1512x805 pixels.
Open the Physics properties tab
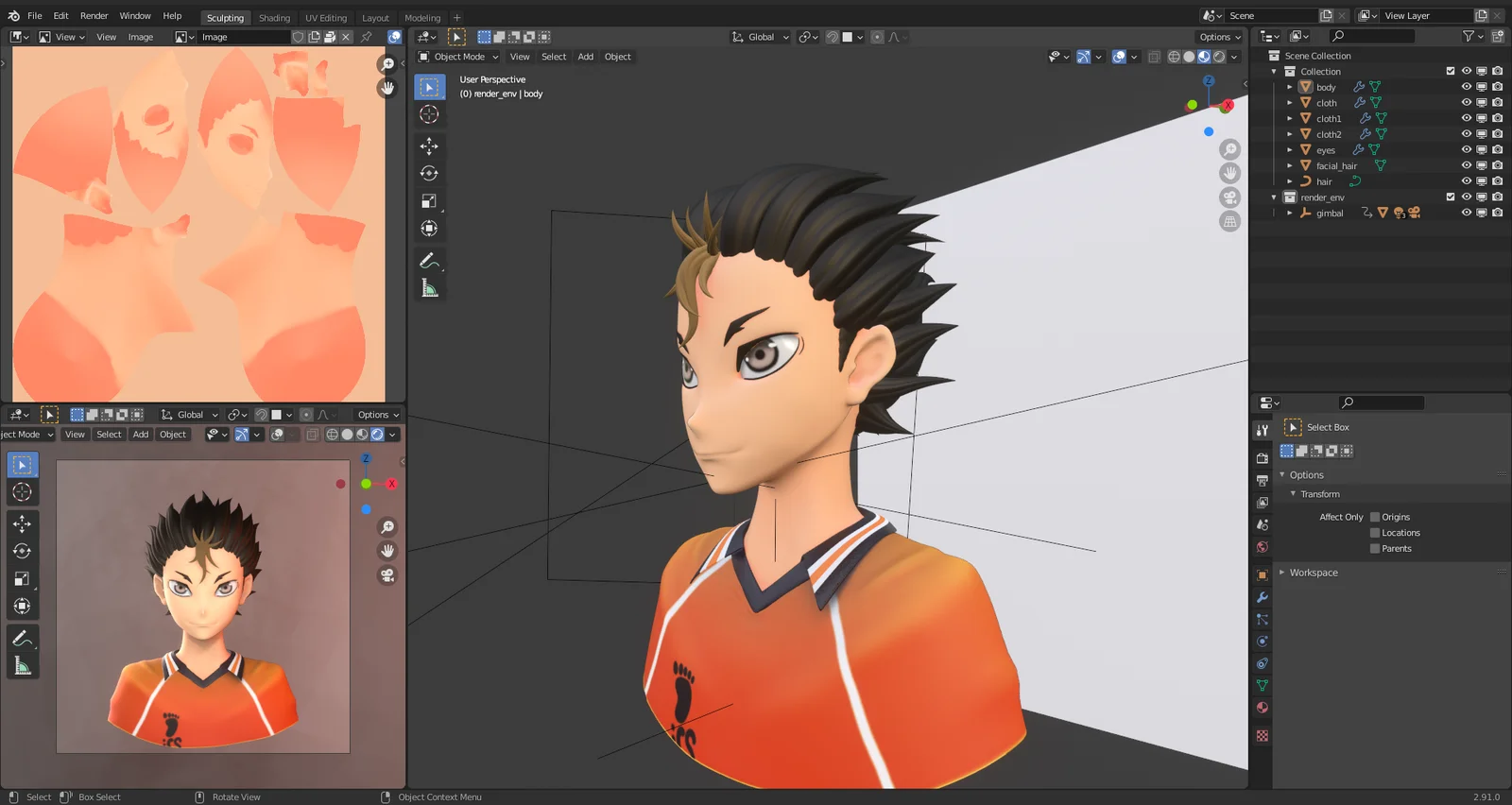[x=1263, y=642]
